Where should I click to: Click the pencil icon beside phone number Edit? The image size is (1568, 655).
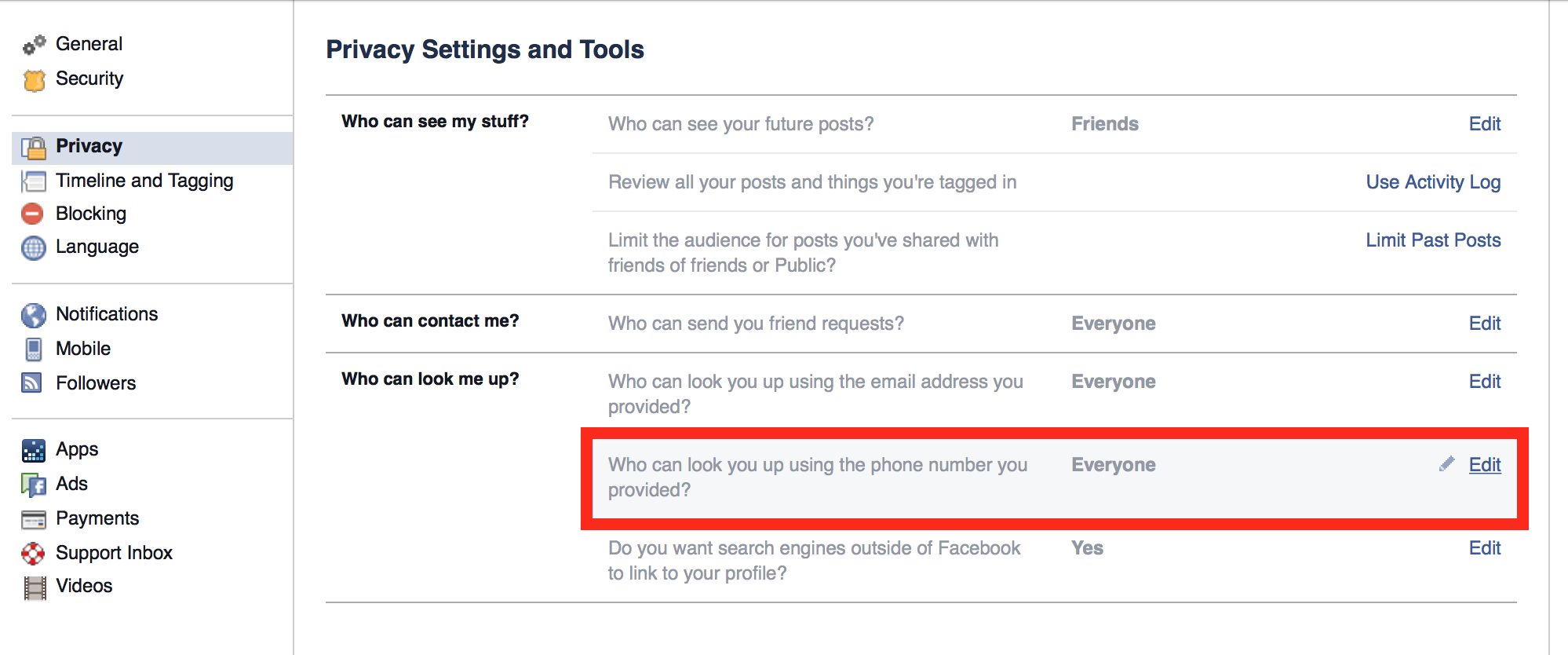(x=1446, y=464)
